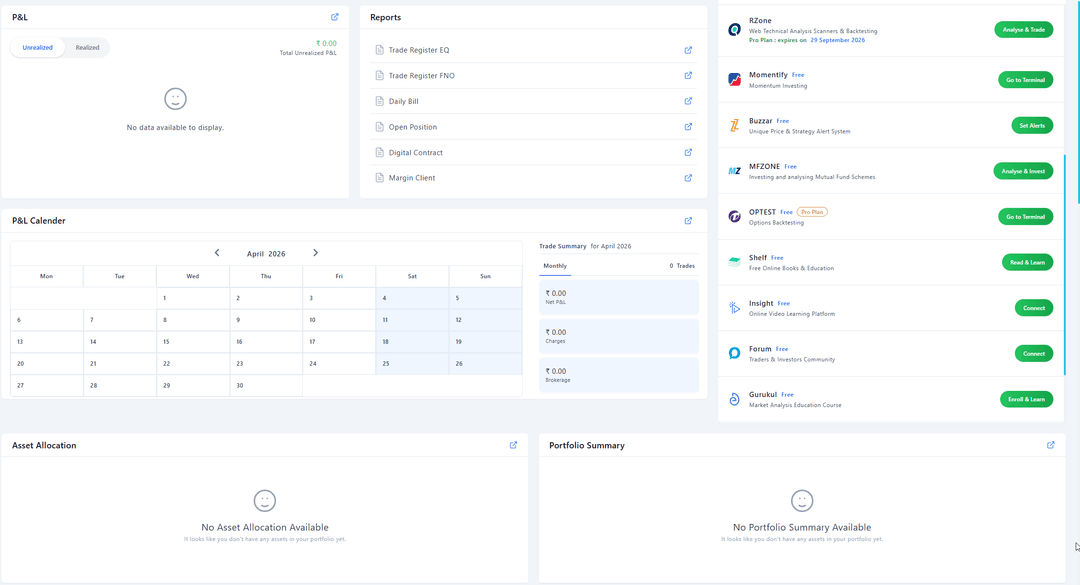The image size is (1080, 585).
Task: Open P&L Calender in new window
Action: point(688,221)
